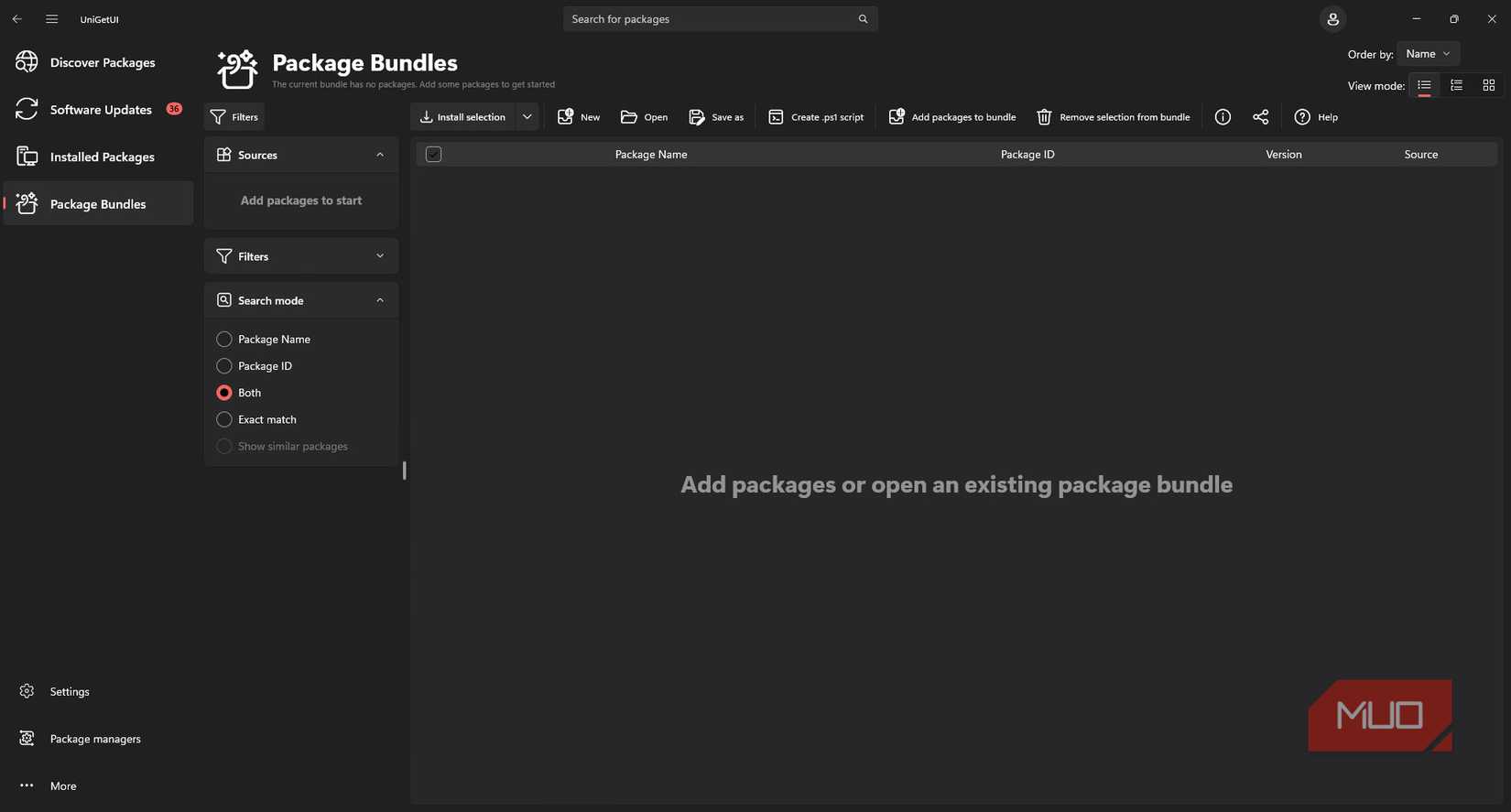Sort by Package ID column
Image resolution: width=1511 pixels, height=812 pixels.
pos(1027,155)
